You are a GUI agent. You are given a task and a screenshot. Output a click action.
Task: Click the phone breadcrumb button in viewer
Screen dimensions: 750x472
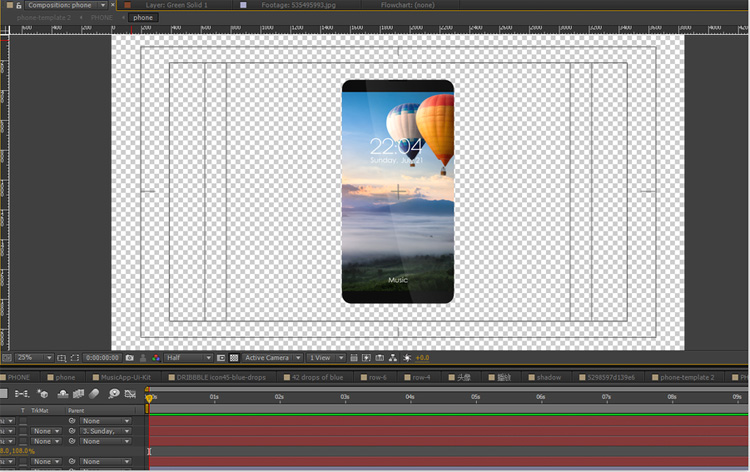(x=143, y=17)
